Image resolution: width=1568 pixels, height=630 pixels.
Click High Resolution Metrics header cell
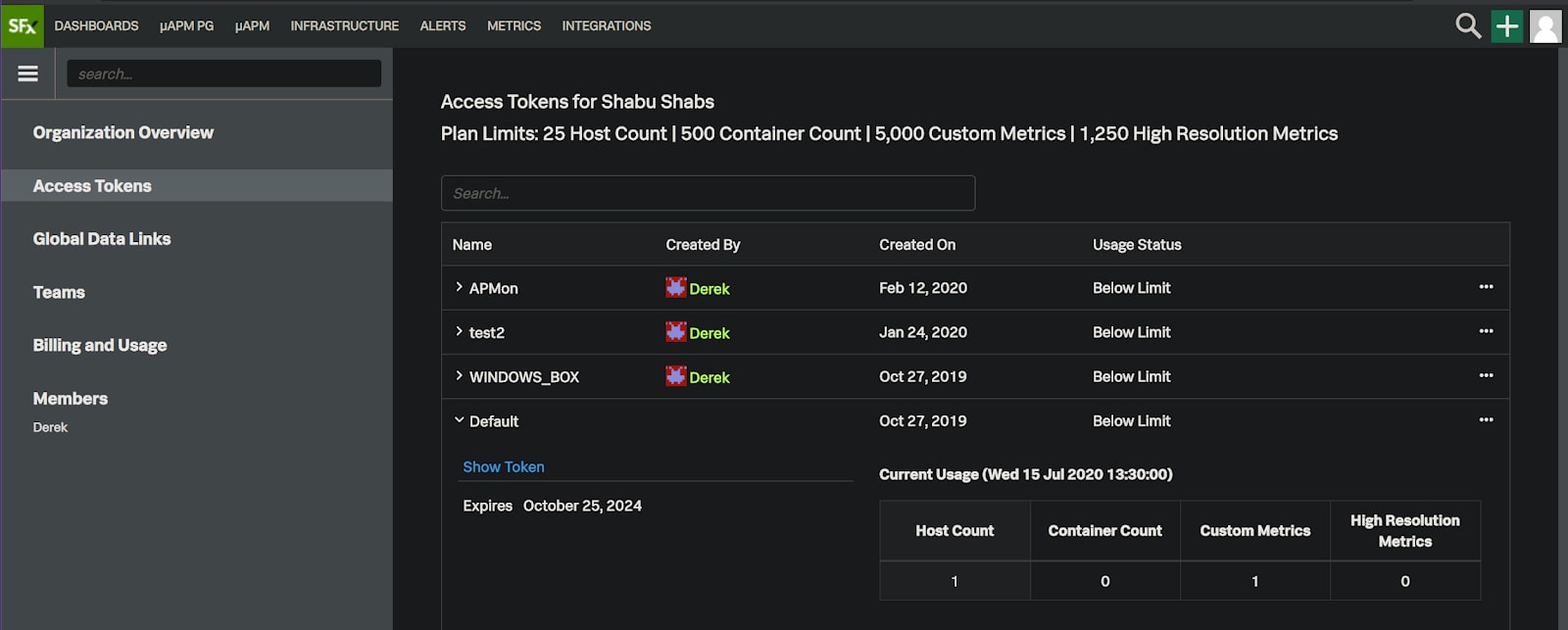coord(1405,530)
